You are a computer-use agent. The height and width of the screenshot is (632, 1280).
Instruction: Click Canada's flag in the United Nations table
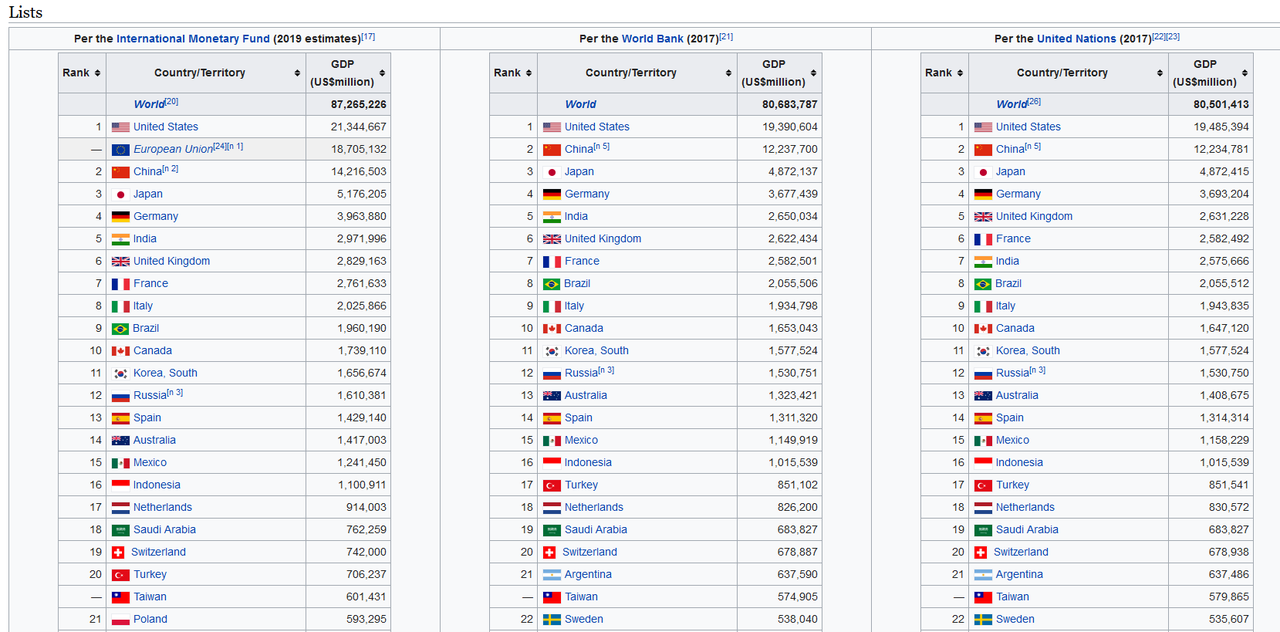point(982,328)
